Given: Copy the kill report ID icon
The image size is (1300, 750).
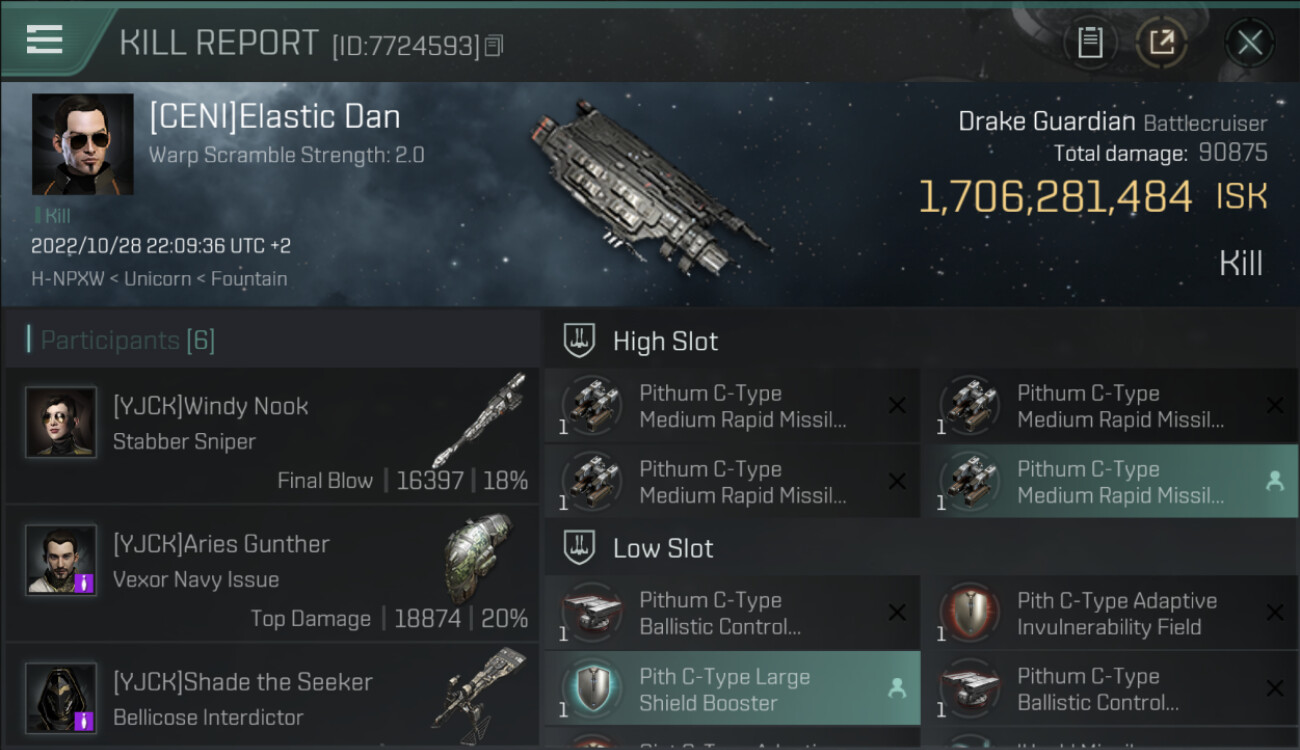Looking at the screenshot, I should [494, 46].
